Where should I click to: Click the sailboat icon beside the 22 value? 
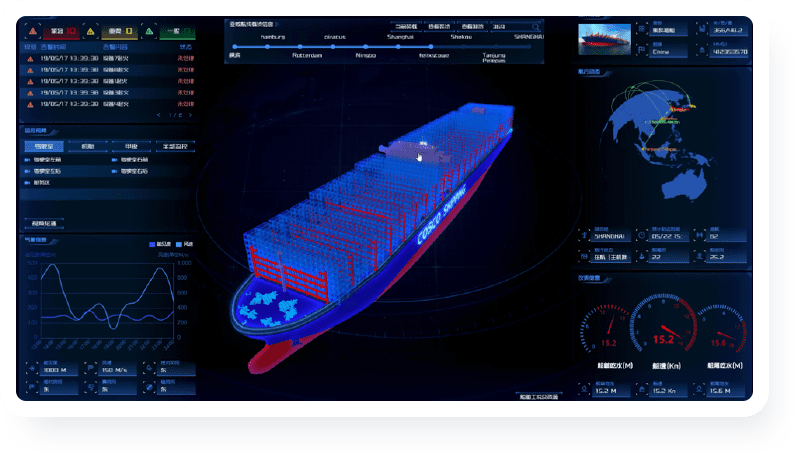point(642,256)
